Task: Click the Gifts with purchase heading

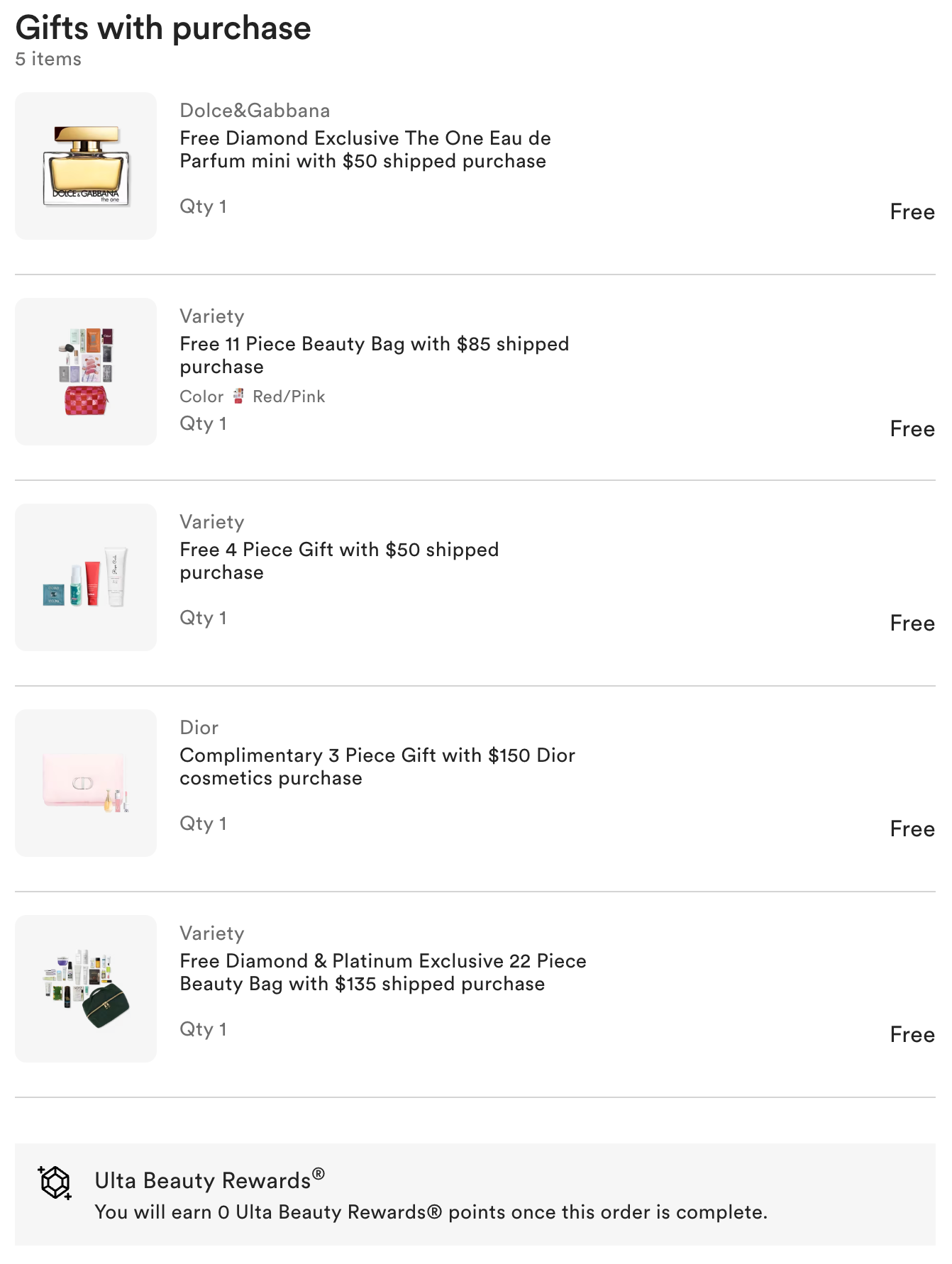Action: click(163, 28)
